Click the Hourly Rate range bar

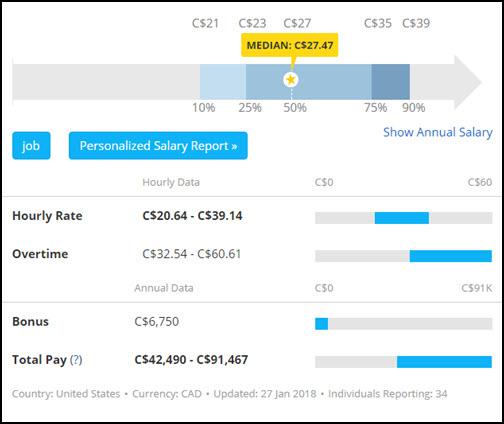(x=403, y=218)
